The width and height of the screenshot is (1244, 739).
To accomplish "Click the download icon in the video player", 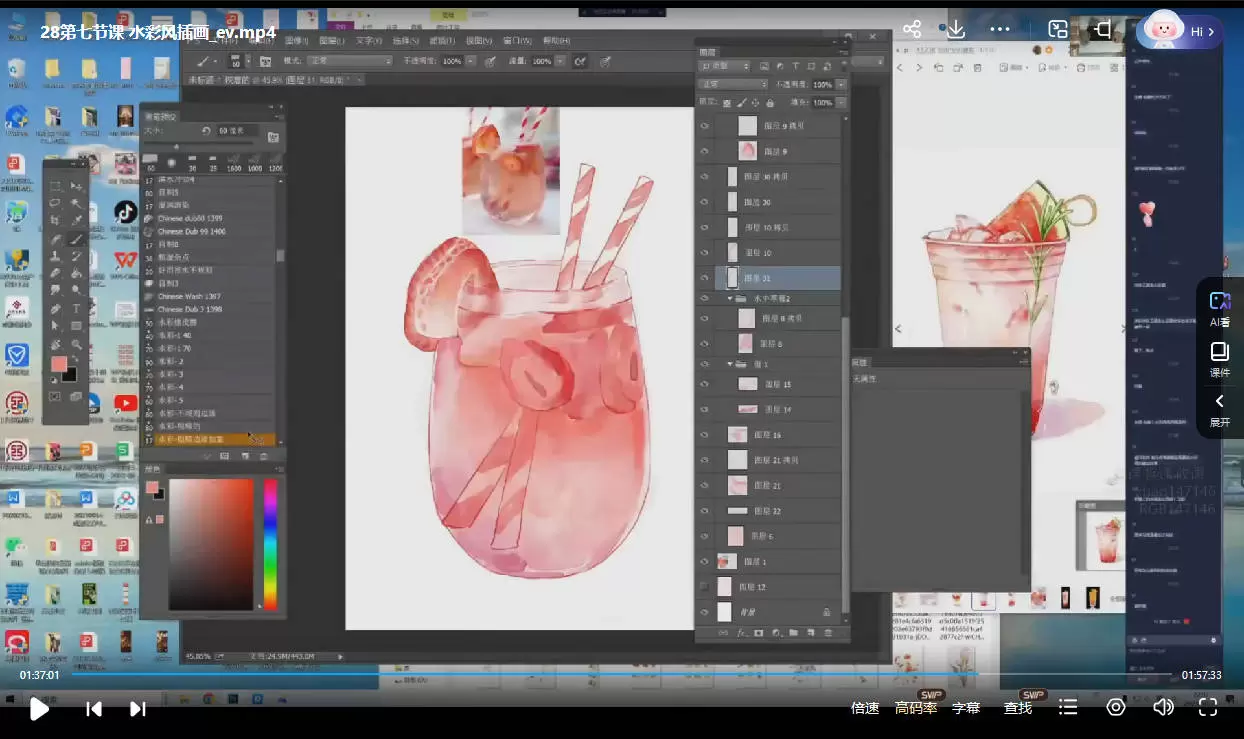I will [x=956, y=30].
